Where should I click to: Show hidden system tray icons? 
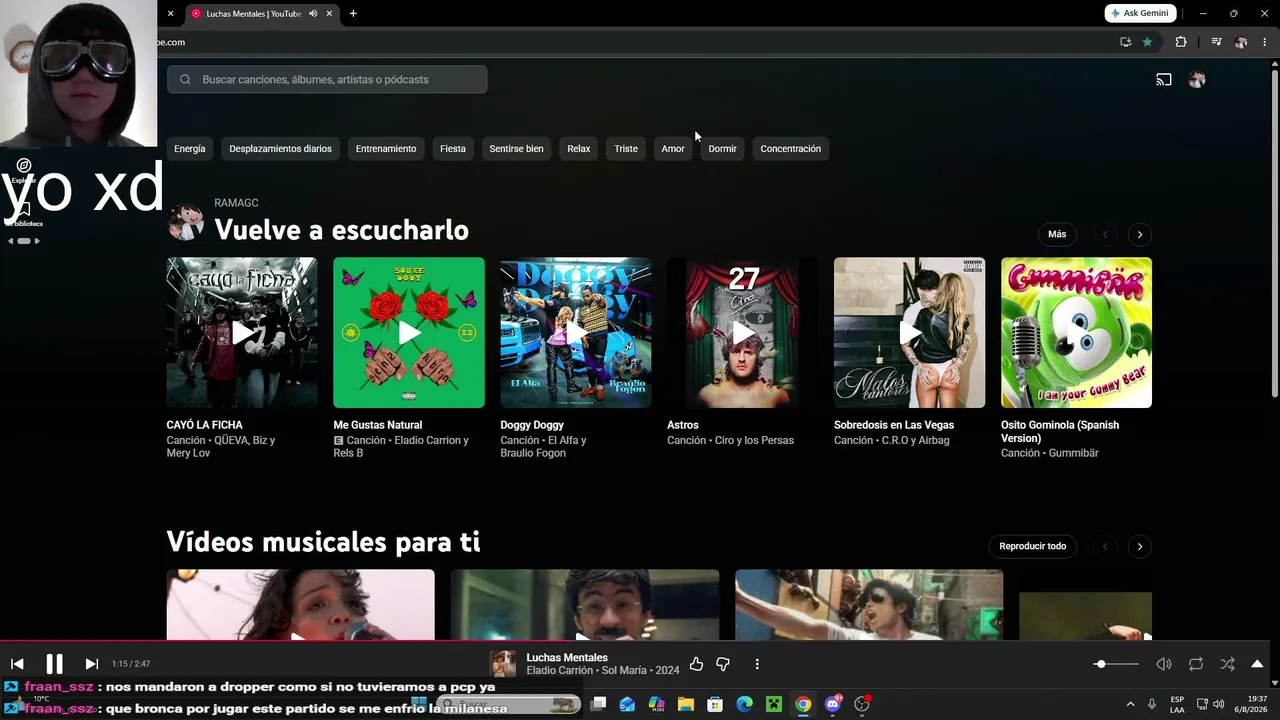[x=1130, y=704]
